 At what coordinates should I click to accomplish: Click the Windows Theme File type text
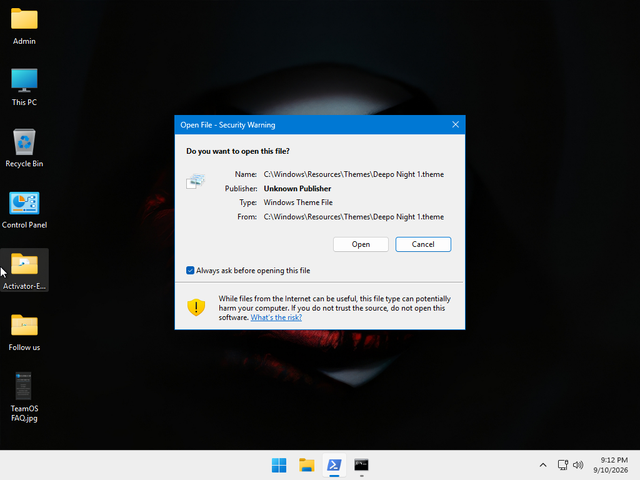click(x=298, y=202)
